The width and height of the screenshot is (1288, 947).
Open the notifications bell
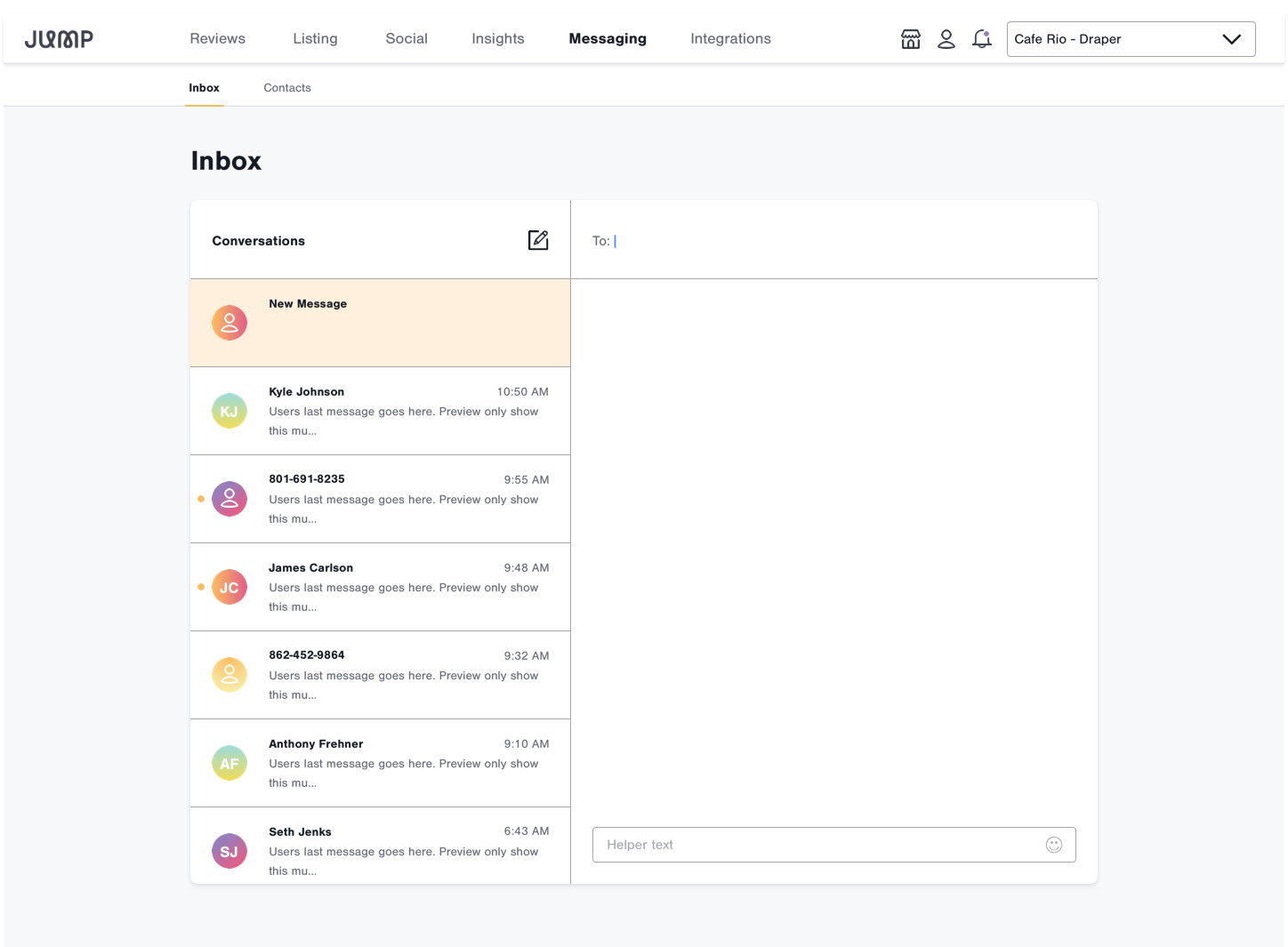982,39
